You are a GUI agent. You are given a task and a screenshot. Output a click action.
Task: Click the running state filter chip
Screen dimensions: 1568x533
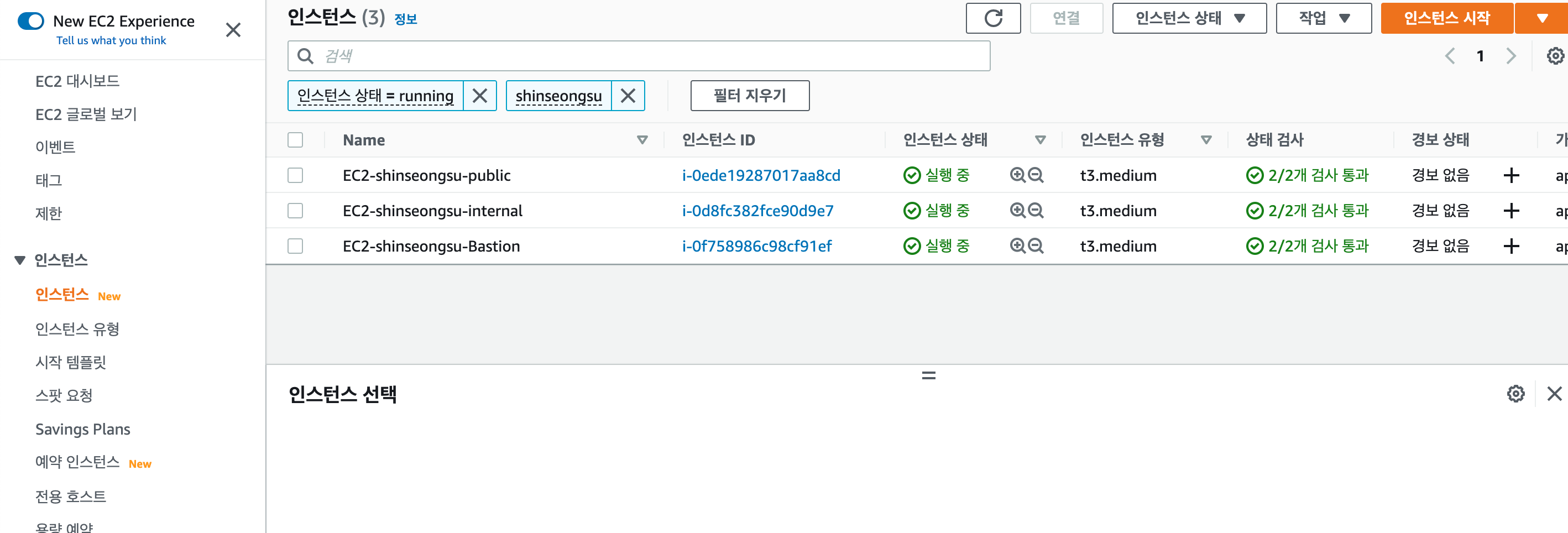pyautogui.click(x=375, y=96)
